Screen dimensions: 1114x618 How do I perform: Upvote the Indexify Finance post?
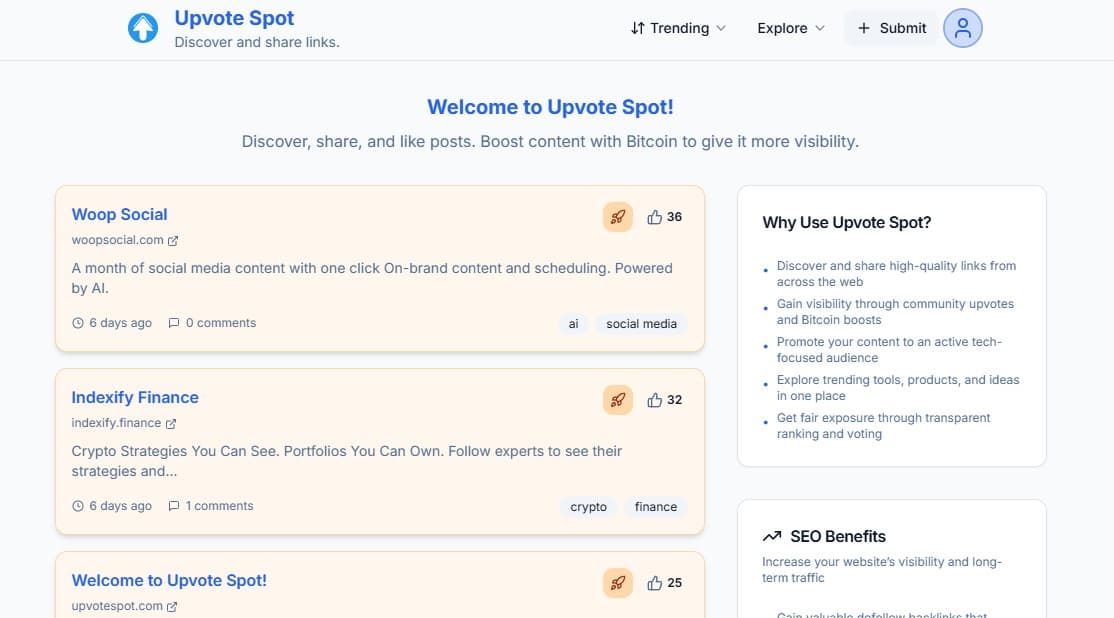coord(655,399)
